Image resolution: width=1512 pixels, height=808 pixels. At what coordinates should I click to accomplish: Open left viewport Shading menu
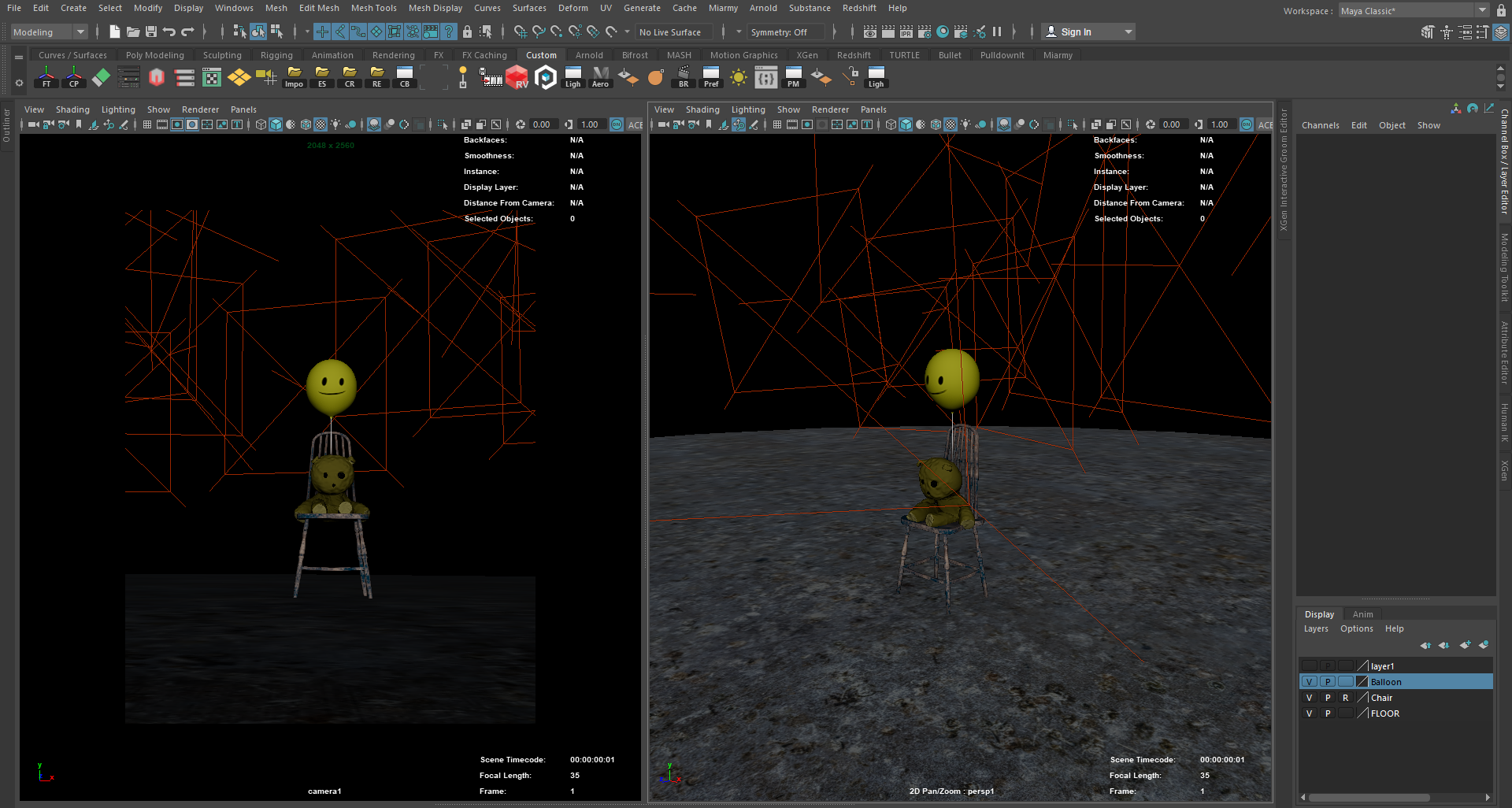coord(72,109)
